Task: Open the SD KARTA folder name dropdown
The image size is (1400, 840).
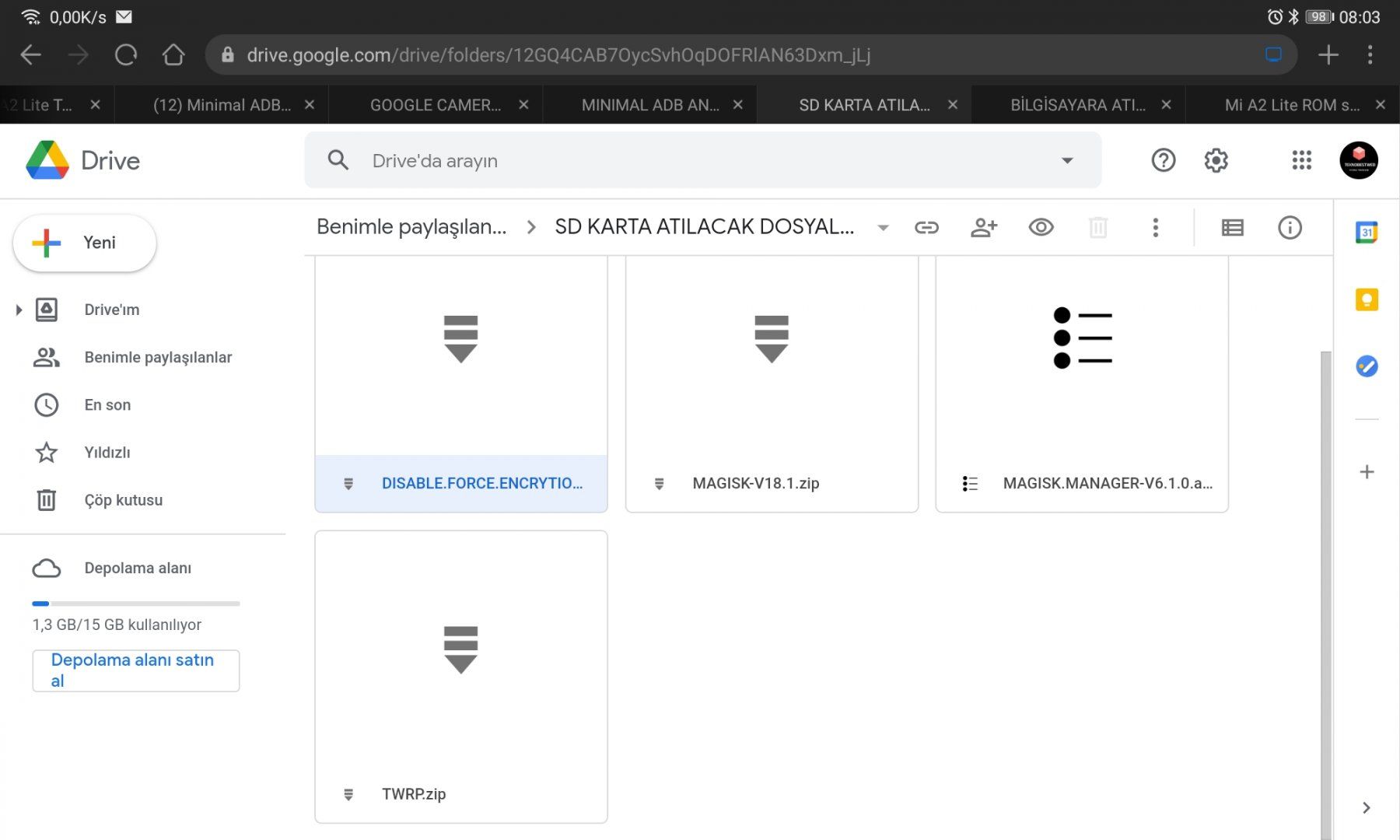Action: pos(883,227)
